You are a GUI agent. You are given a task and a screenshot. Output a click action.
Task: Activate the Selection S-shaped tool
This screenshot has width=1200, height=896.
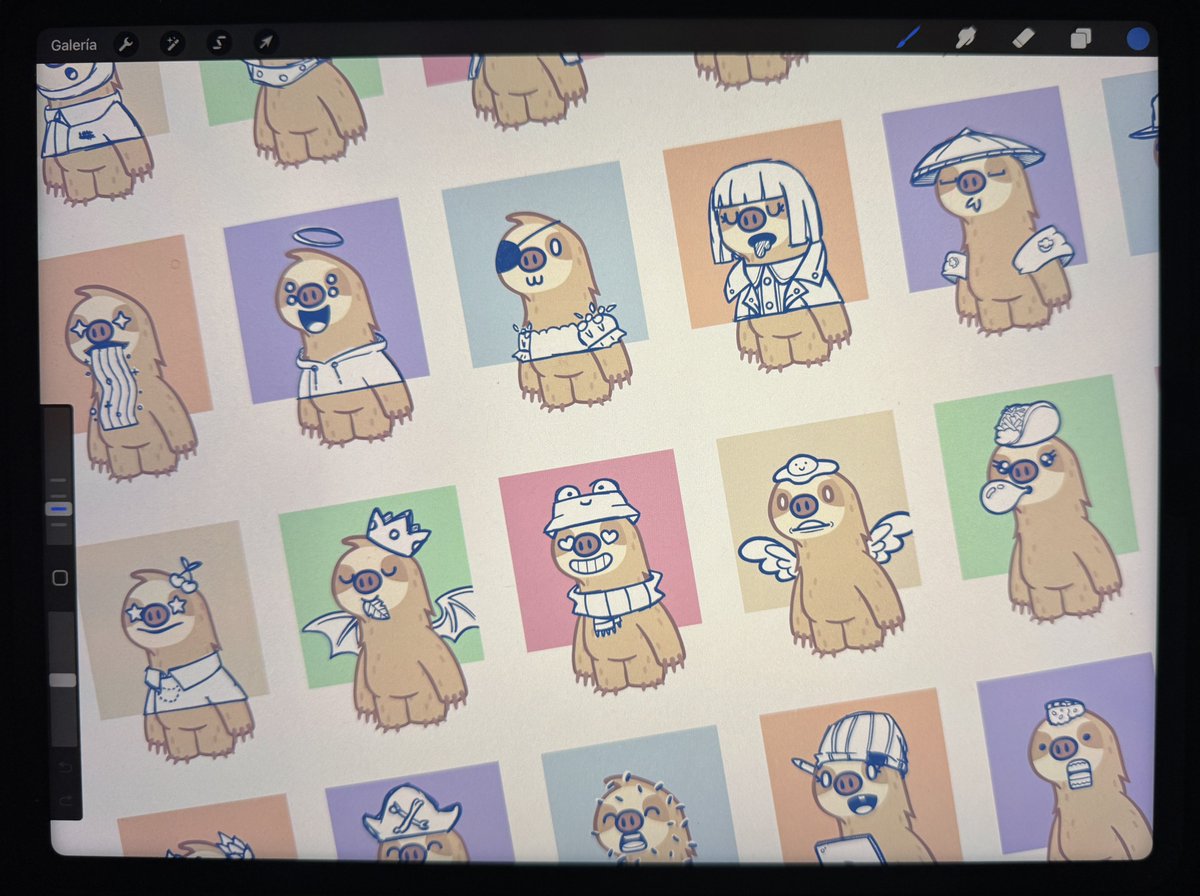click(219, 42)
